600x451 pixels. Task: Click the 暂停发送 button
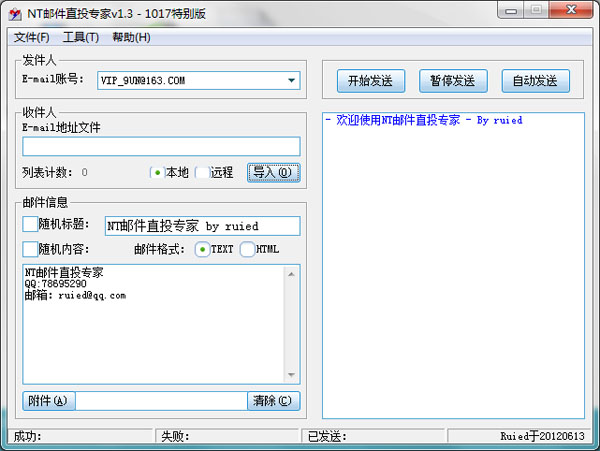click(453, 81)
